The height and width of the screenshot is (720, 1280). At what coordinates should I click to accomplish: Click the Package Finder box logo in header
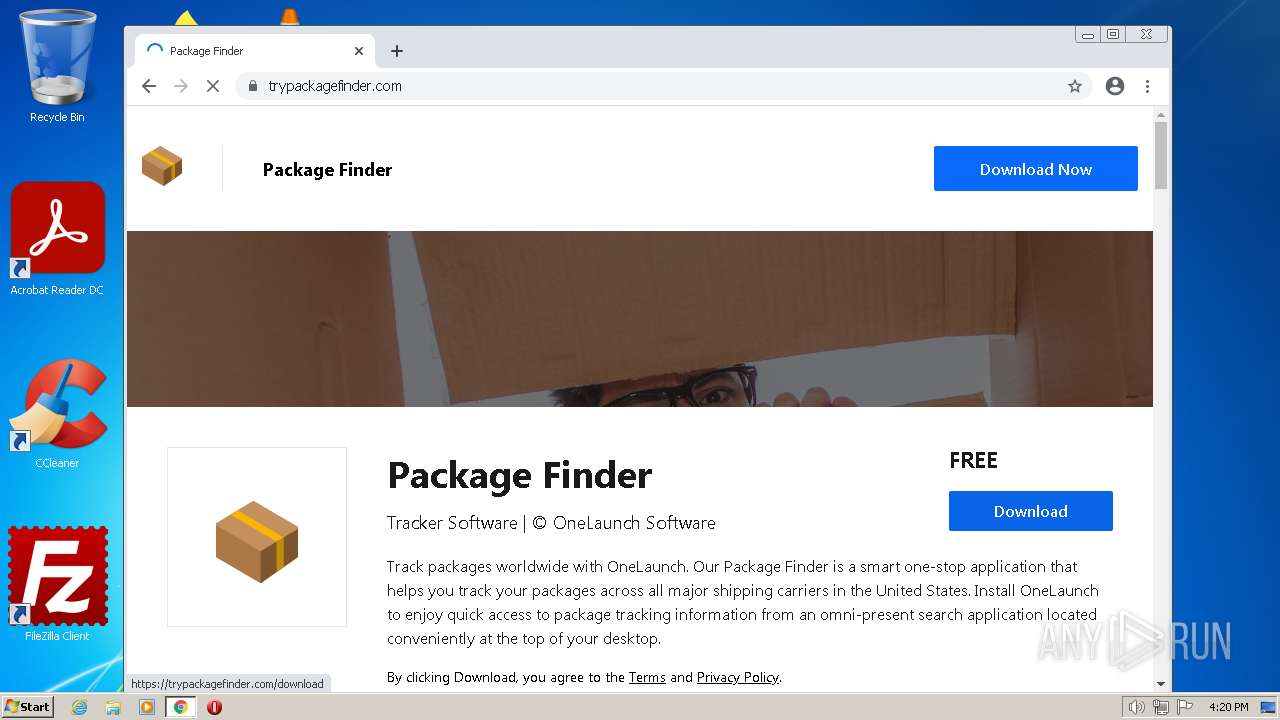[x=162, y=166]
